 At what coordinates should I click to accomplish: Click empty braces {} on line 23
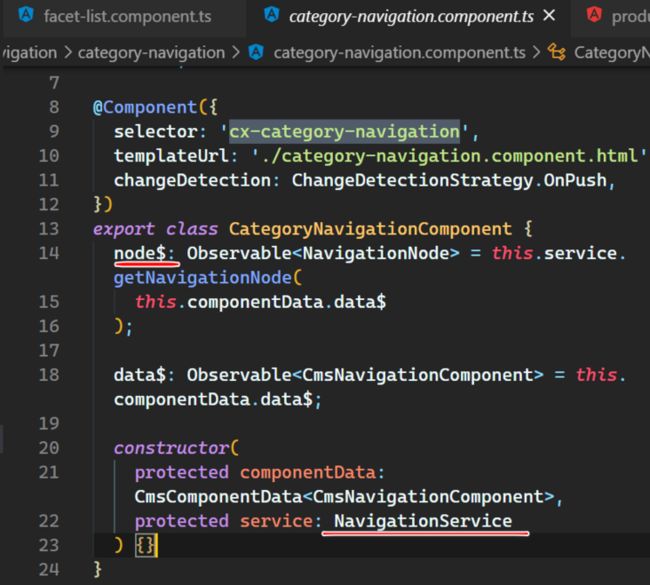146,545
